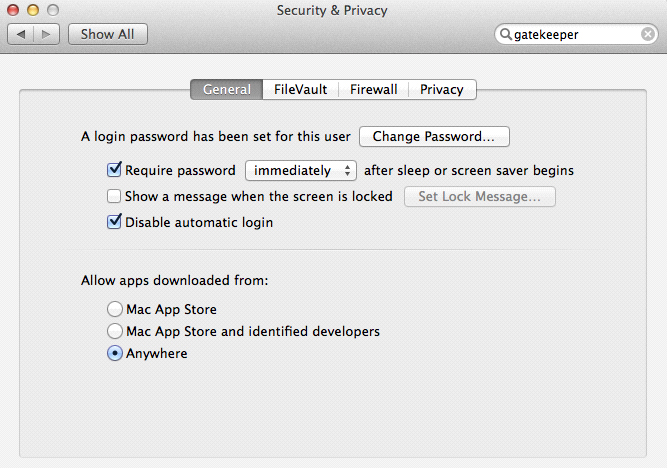Open the Firewall tab
Viewport: 667px width, 468px height.
(x=373, y=89)
